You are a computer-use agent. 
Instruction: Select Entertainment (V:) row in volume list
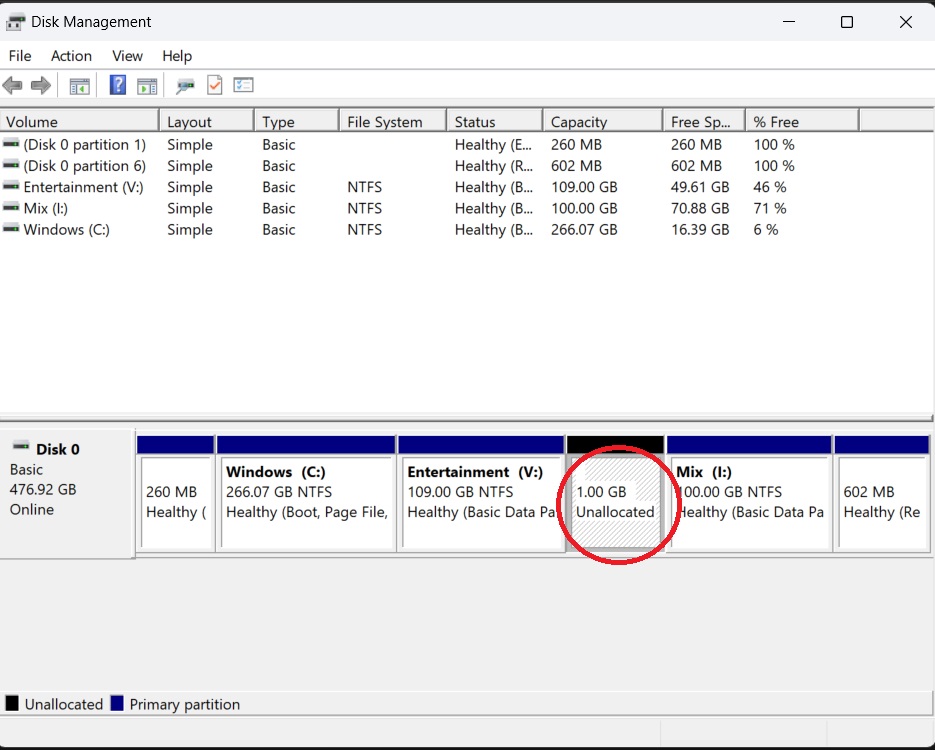[83, 187]
